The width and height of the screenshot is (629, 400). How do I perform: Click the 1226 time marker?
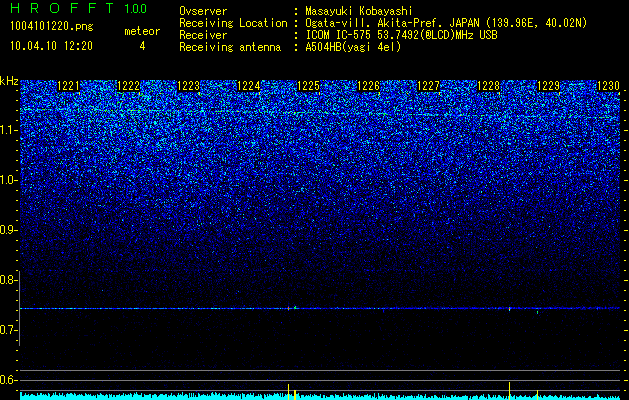368,86
